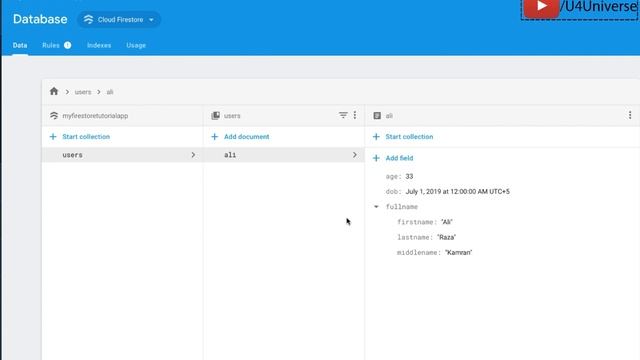Open the Cloud Firestore database dropdown
Screen dimensions: 640x360
(119, 20)
